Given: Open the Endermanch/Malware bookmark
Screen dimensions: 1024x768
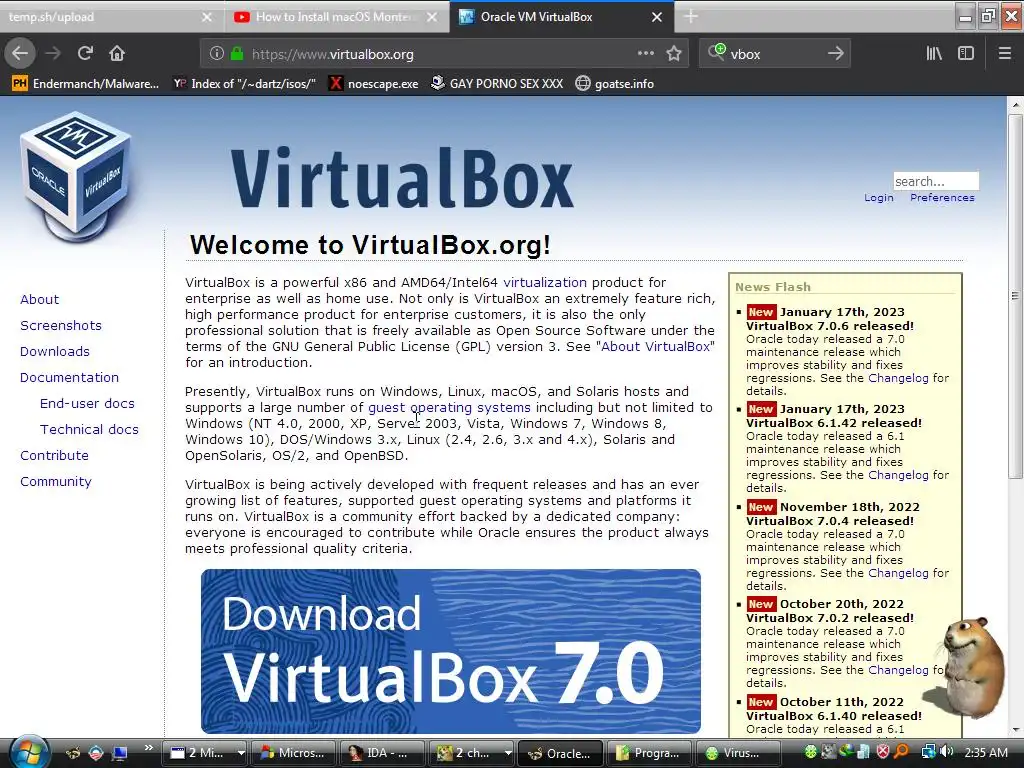Looking at the screenshot, I should [x=86, y=84].
